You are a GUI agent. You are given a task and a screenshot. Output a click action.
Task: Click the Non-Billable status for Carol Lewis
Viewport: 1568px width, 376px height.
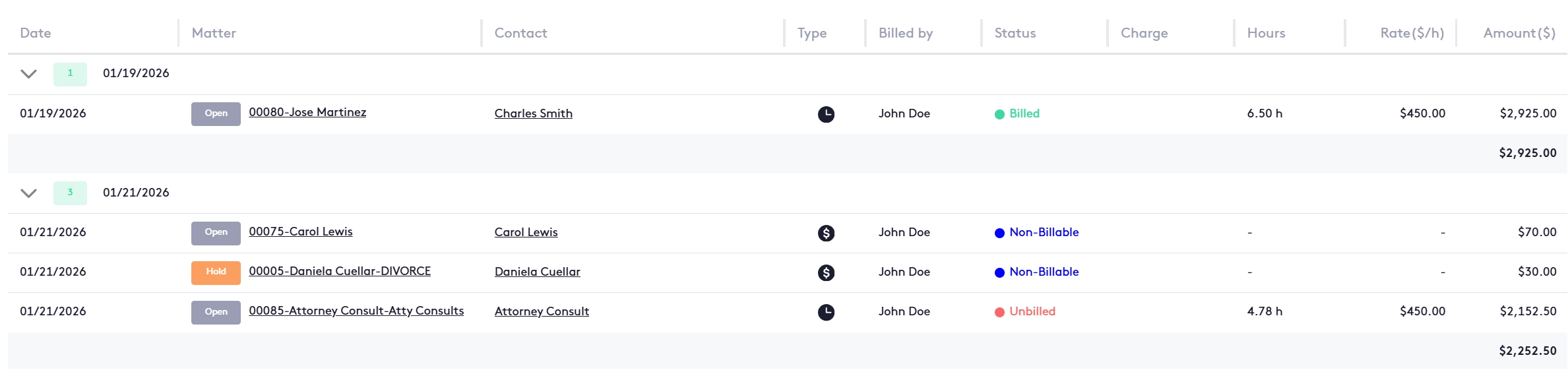1043,232
